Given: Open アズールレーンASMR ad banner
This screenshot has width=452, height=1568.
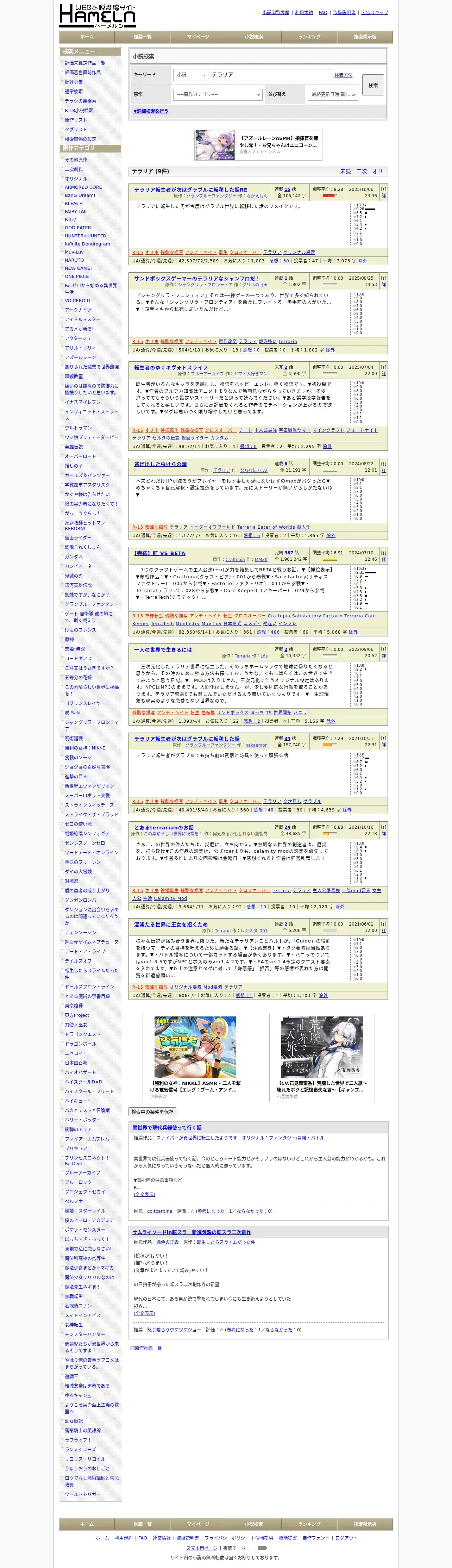Looking at the screenshot, I should (x=258, y=145).
